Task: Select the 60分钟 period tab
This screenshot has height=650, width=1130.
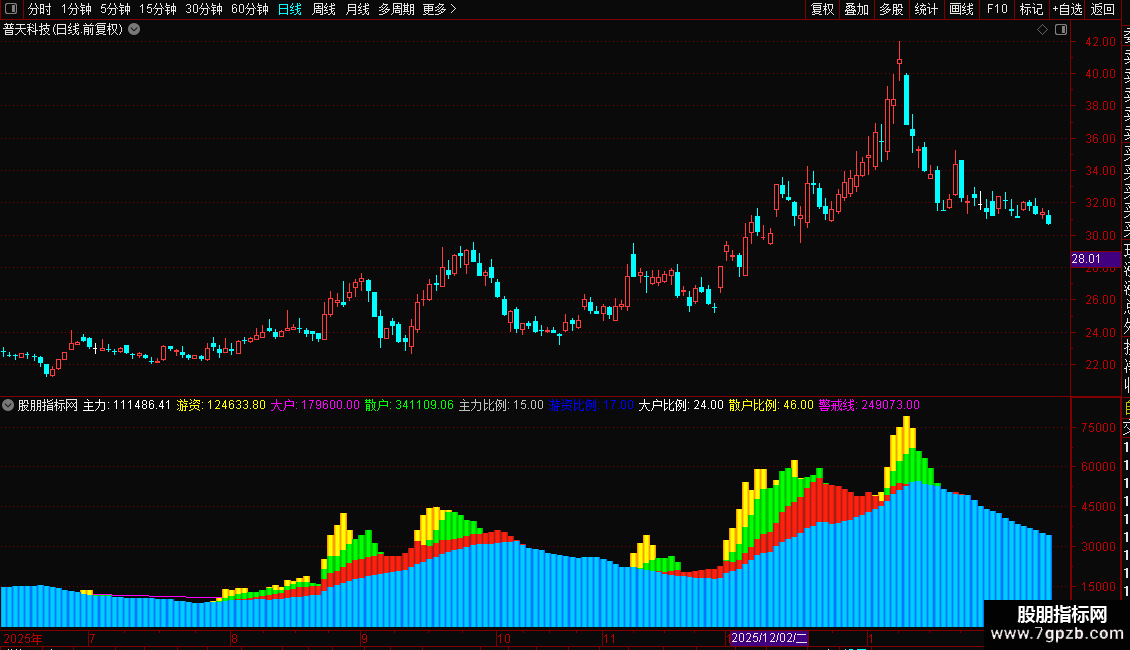Action: point(250,9)
